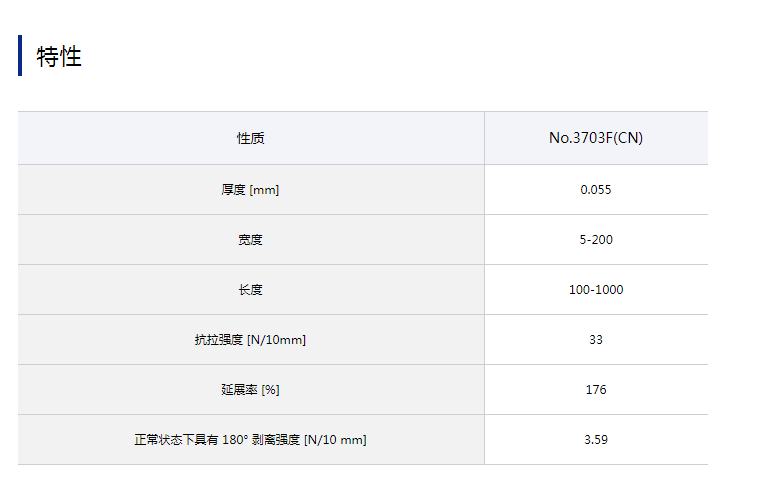The width and height of the screenshot is (760, 481).
Task: Click the 0.055 thickness value
Action: tap(596, 190)
